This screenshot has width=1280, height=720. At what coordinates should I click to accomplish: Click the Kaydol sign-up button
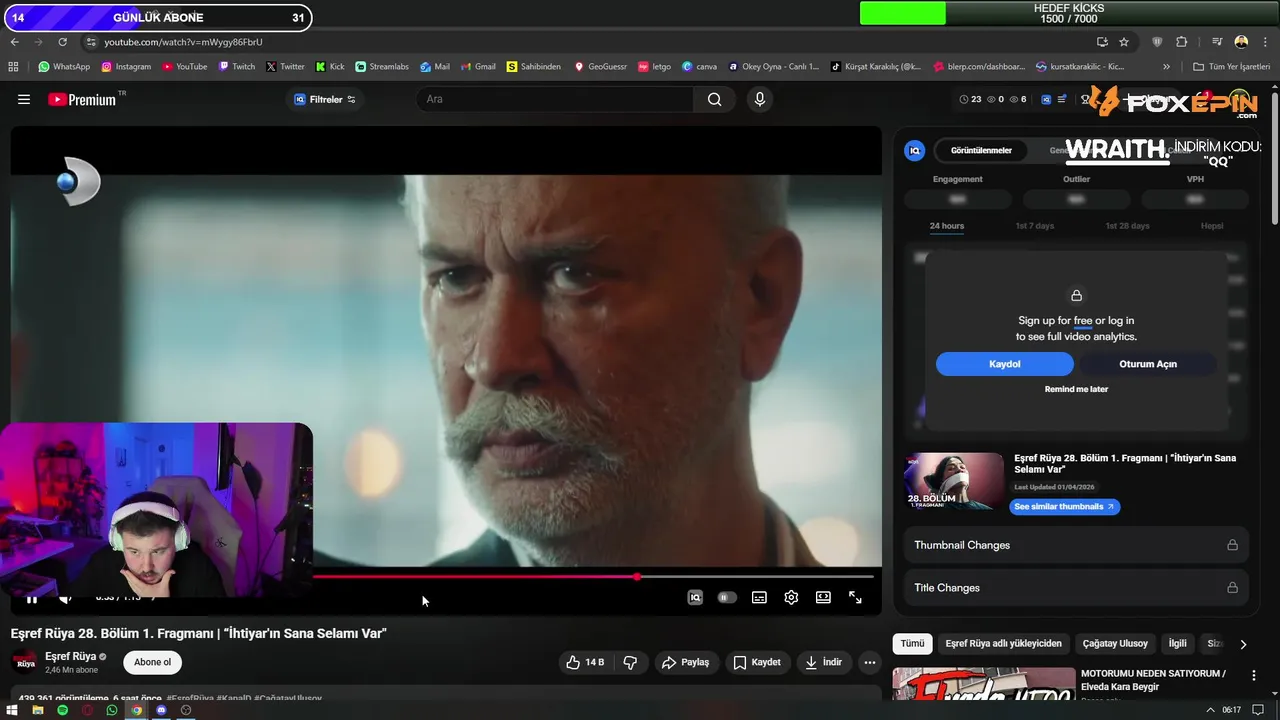[1005, 364]
